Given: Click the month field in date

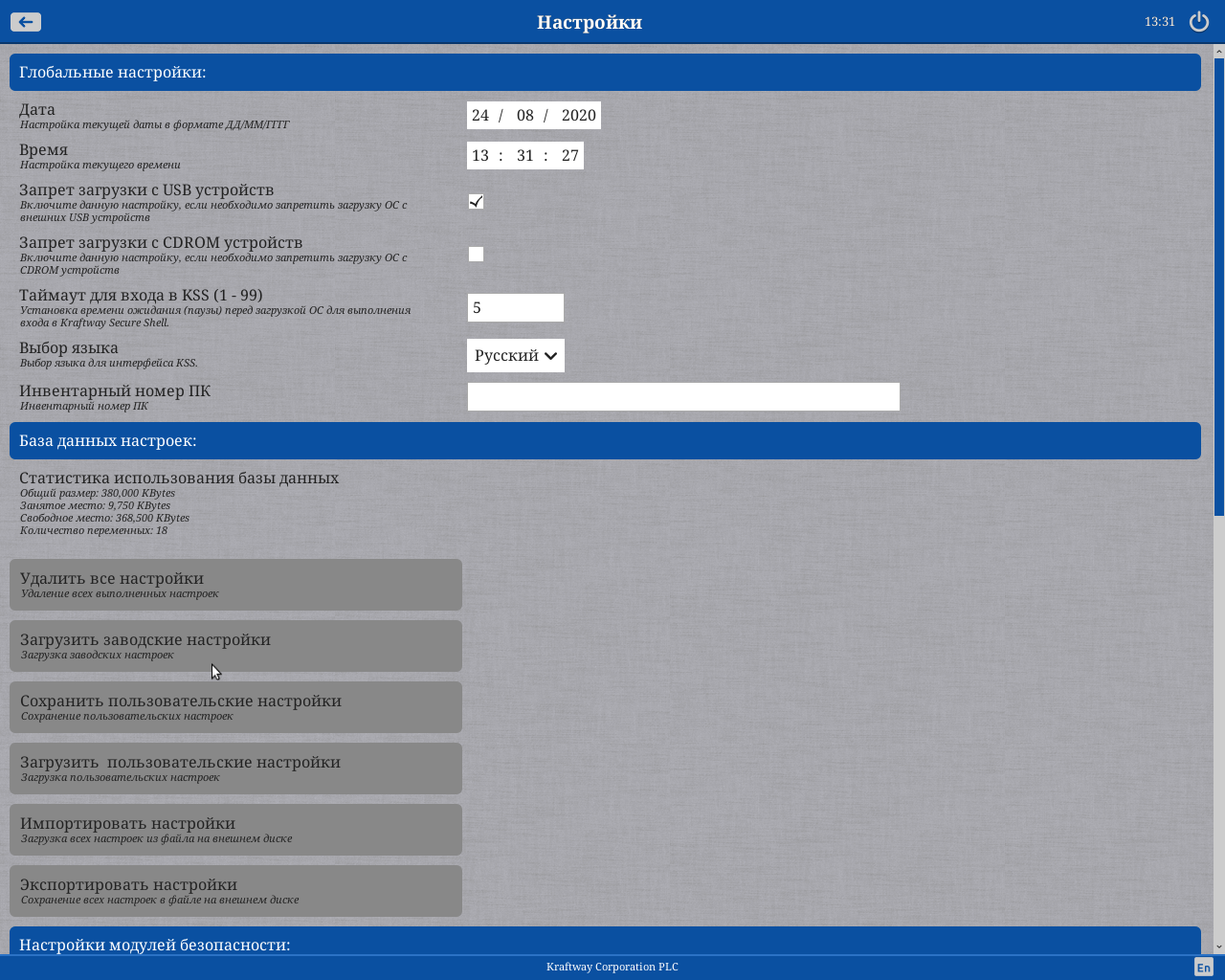Looking at the screenshot, I should click(x=524, y=116).
